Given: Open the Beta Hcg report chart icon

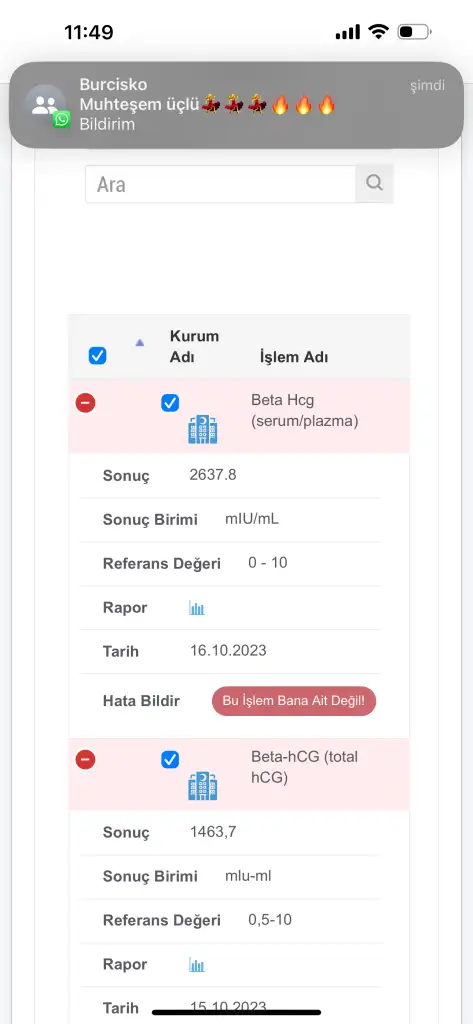Looking at the screenshot, I should coord(197,608).
